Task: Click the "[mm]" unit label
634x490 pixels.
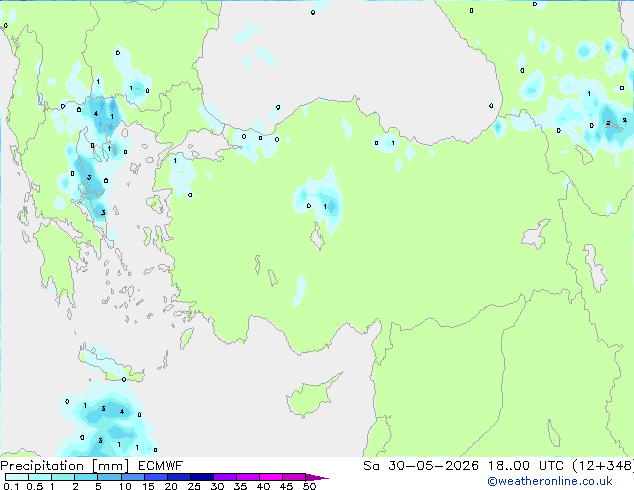Action: [111, 466]
